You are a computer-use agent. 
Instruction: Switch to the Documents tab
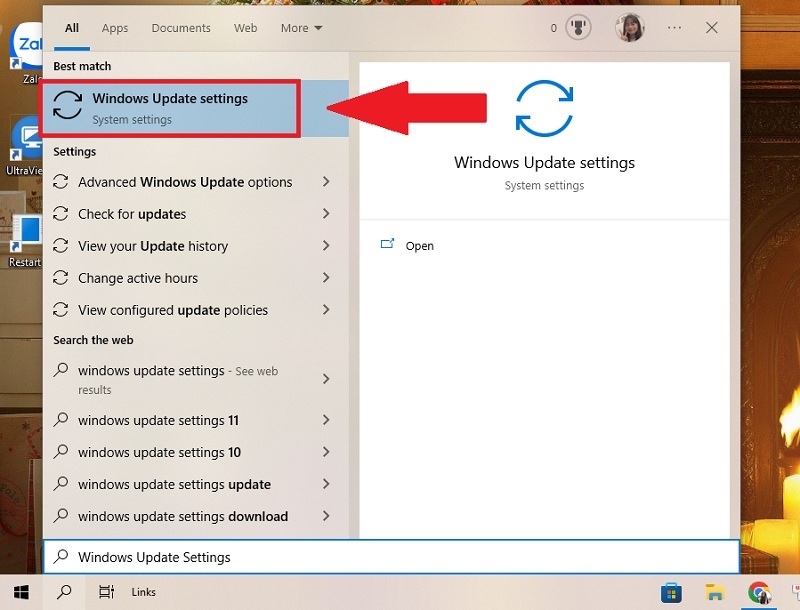[x=181, y=28]
